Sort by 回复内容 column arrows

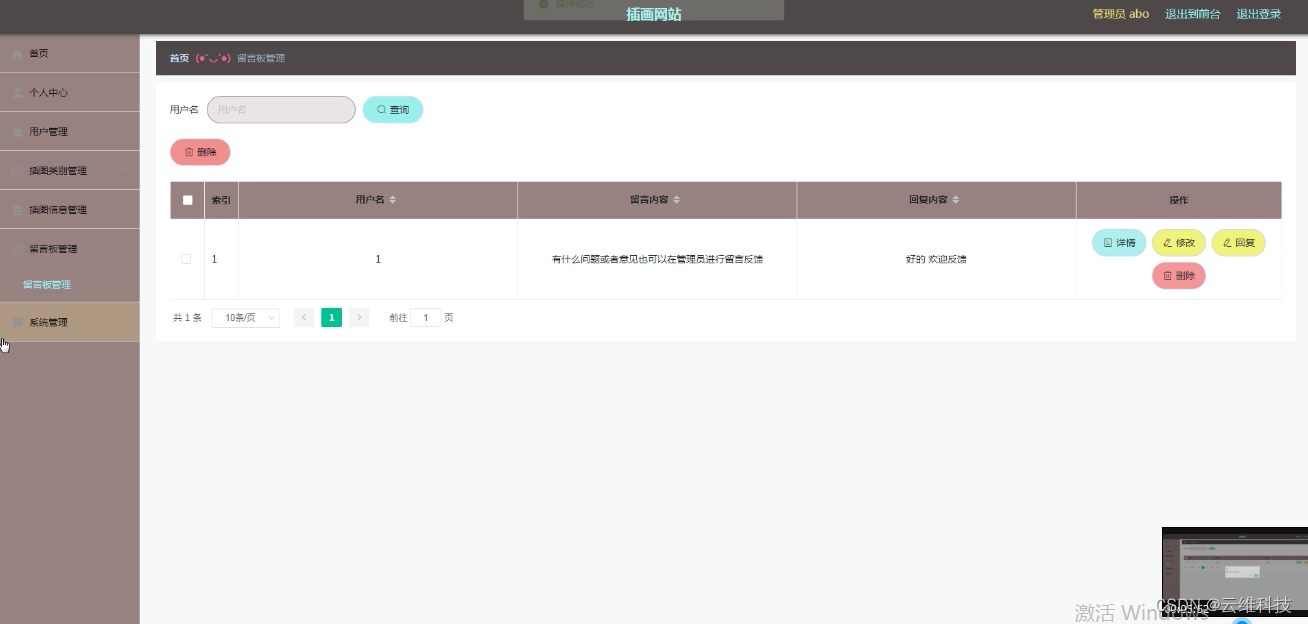(x=956, y=200)
